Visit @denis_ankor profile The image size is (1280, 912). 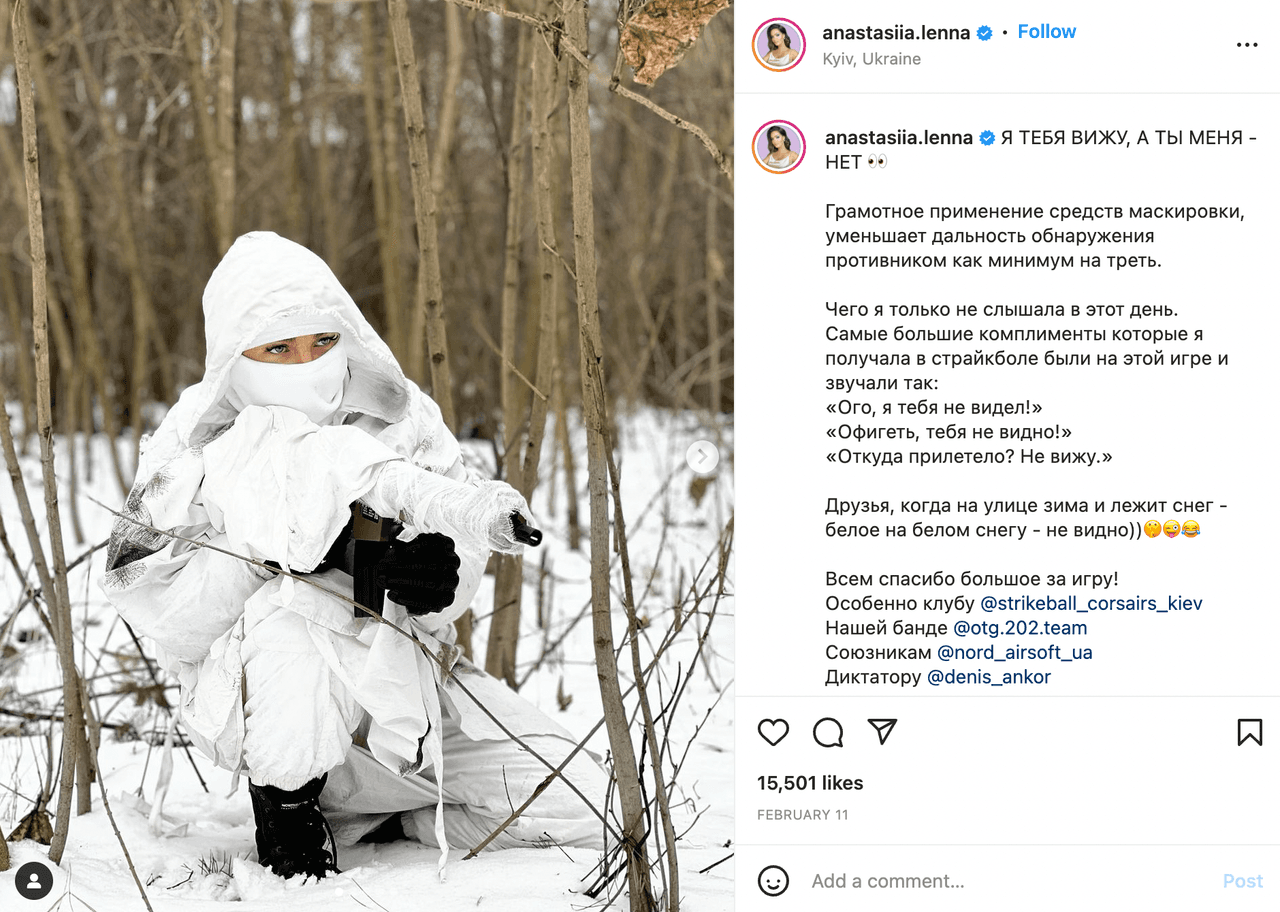tap(989, 677)
